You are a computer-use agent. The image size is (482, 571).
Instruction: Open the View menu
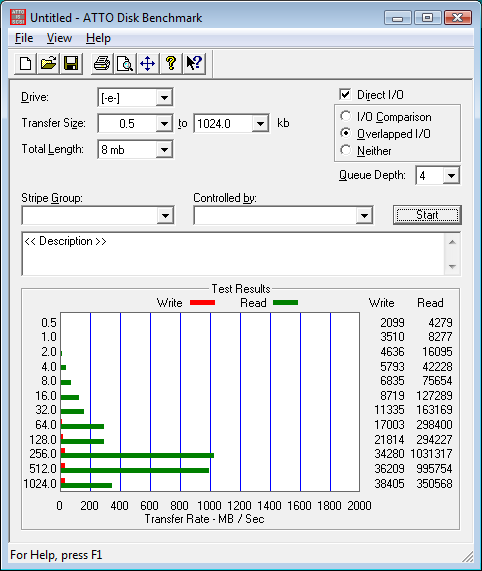pos(59,38)
